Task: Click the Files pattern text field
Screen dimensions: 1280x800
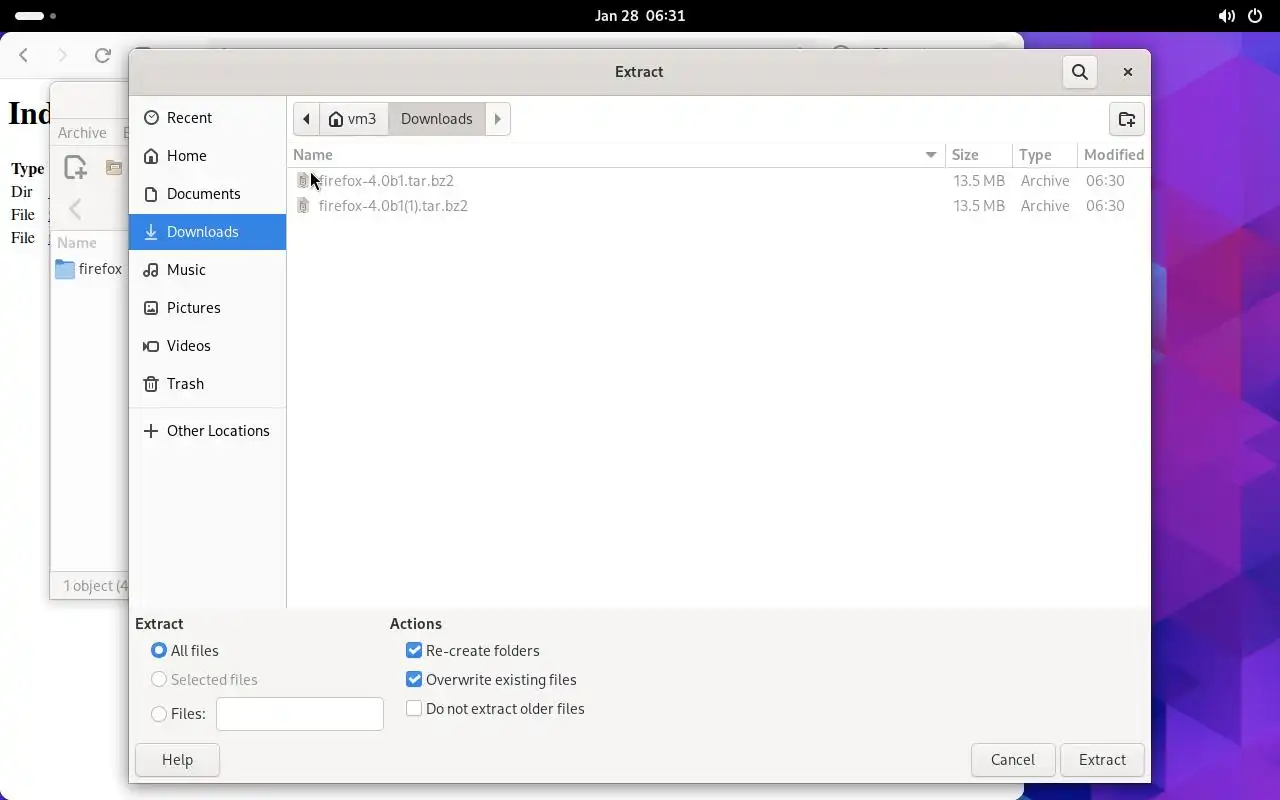Action: [300, 714]
